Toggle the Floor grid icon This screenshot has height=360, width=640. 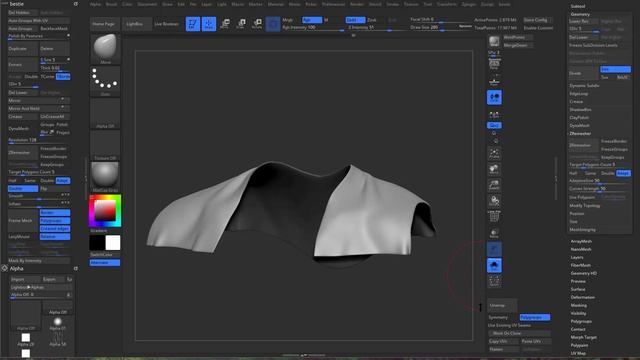[x=494, y=81]
